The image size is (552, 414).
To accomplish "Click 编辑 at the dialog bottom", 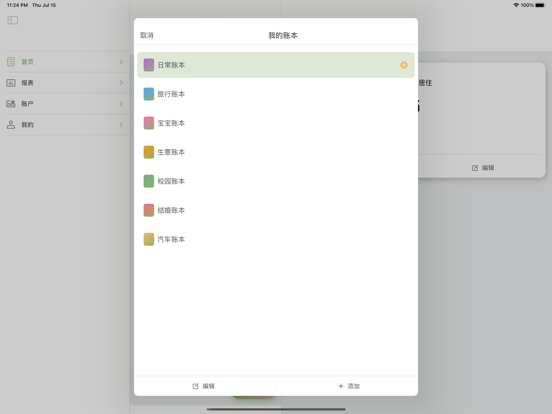I will coord(208,386).
